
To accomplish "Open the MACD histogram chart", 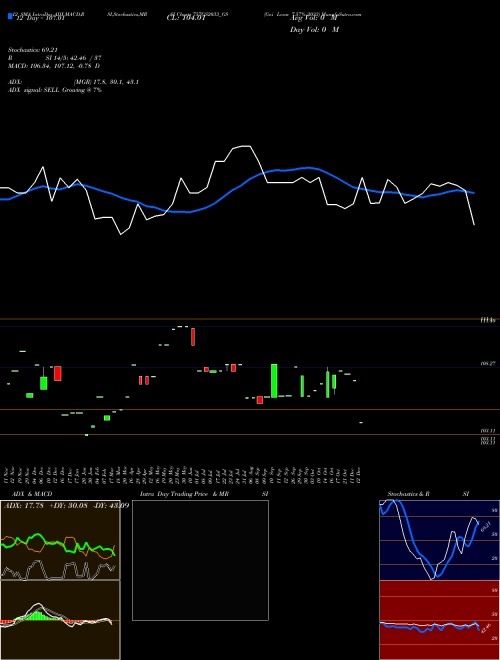I will click(60, 620).
